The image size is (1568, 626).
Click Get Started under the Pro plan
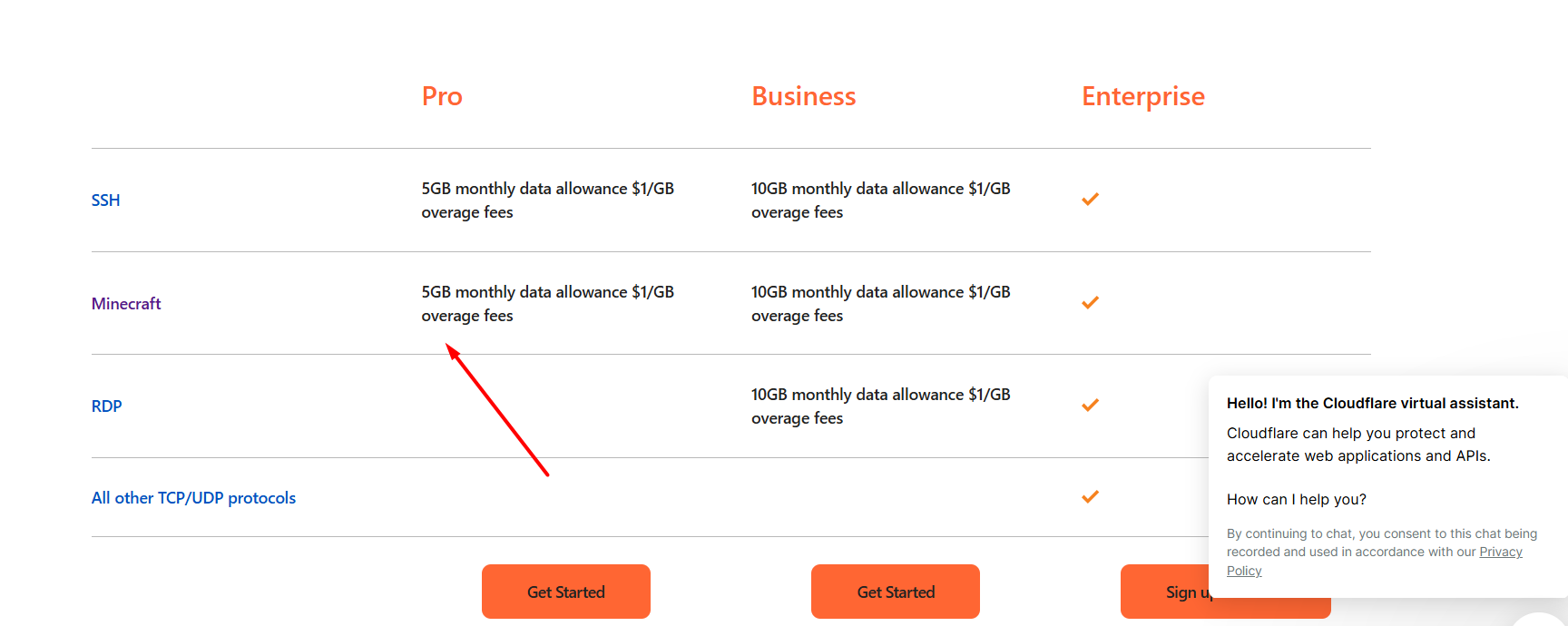point(566,592)
